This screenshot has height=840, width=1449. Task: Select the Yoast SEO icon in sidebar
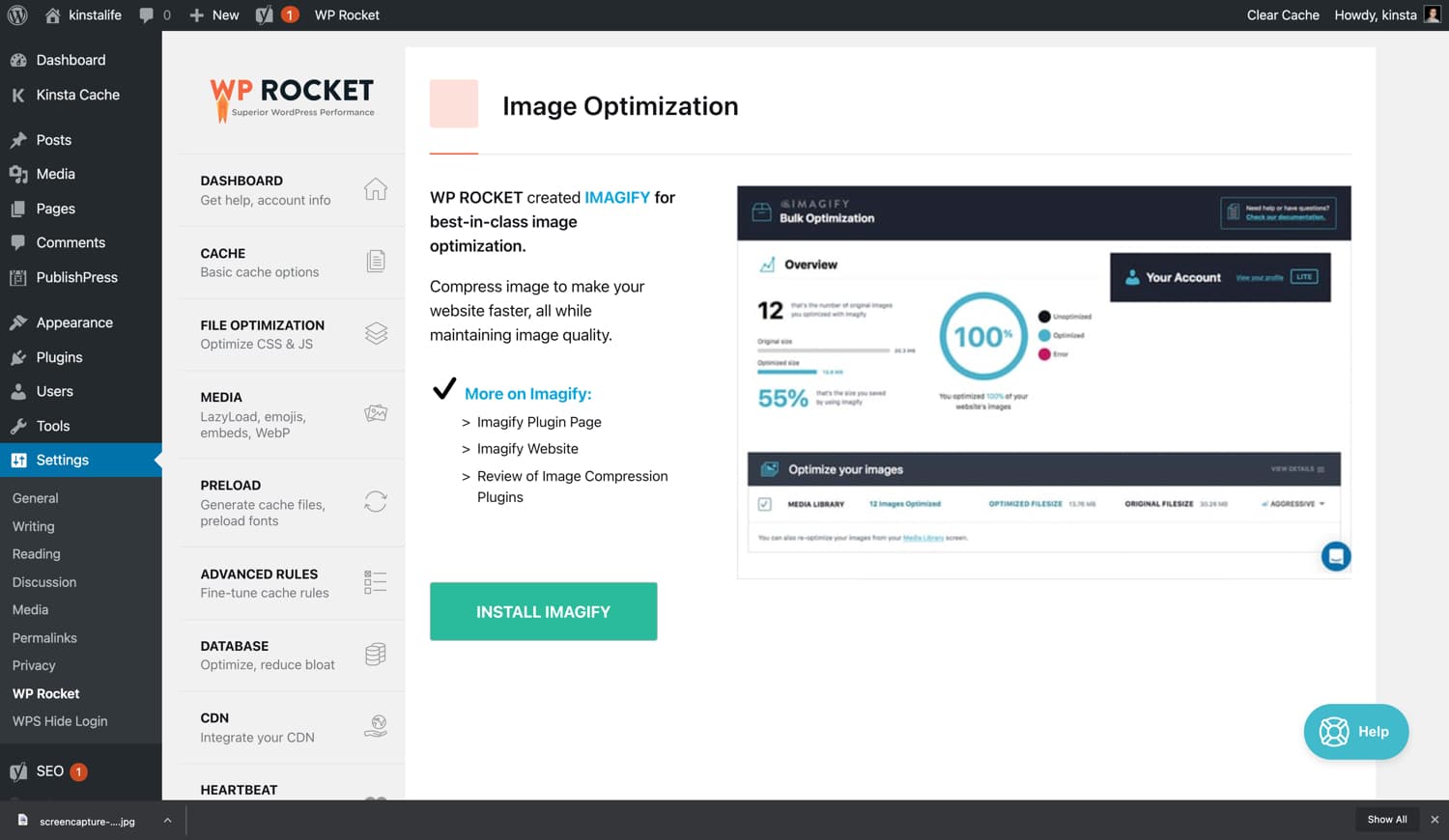pos(19,770)
